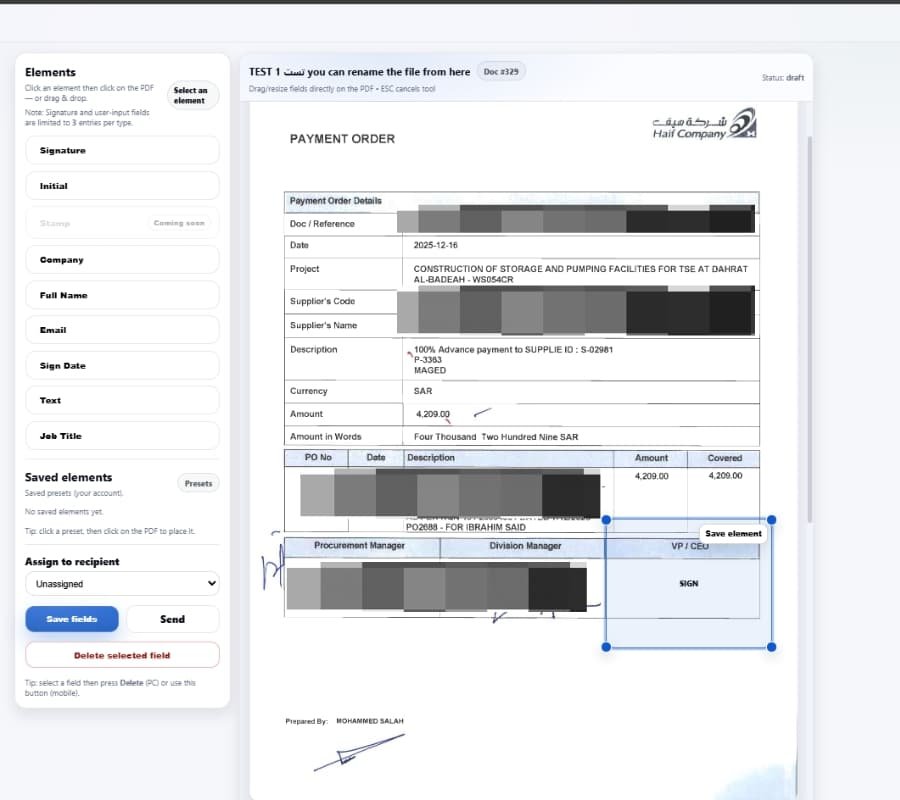Viewport: 900px width, 800px height.
Task: Select the Full Name element tool
Action: 122,294
